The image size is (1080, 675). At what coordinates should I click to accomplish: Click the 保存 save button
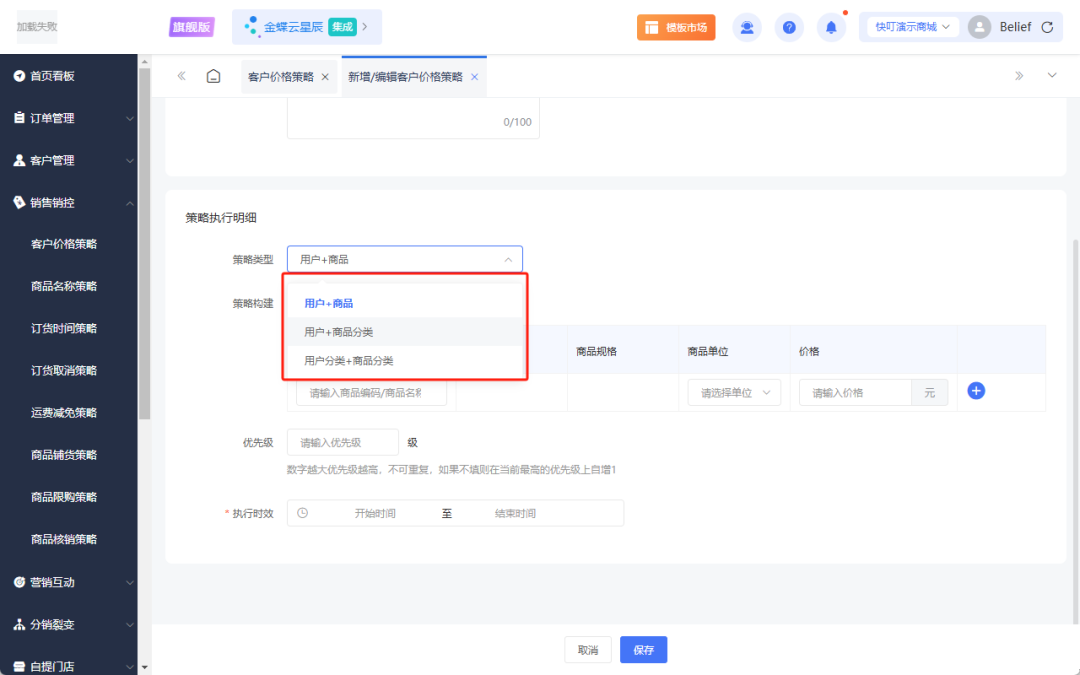[643, 650]
